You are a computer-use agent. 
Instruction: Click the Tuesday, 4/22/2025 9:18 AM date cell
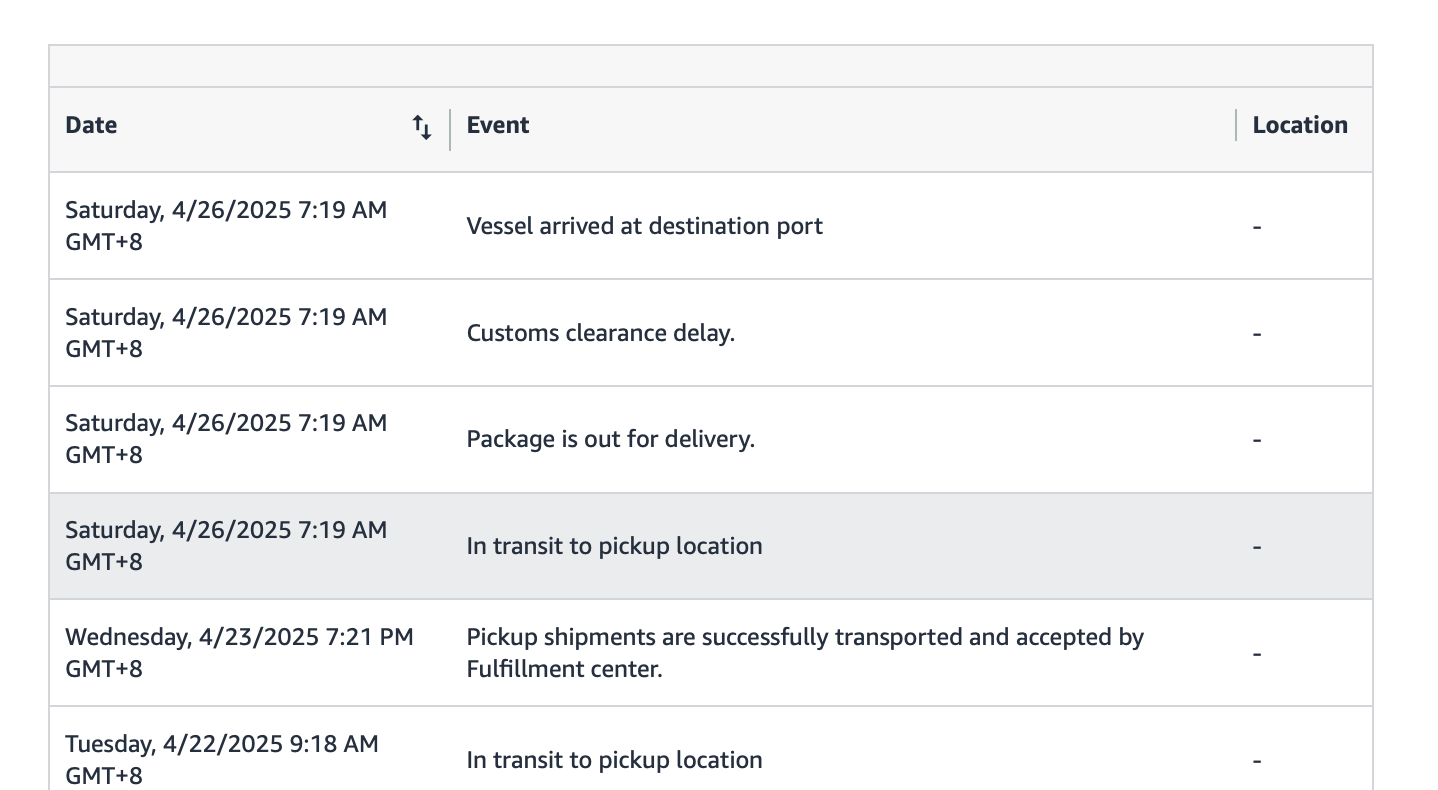tap(222, 760)
